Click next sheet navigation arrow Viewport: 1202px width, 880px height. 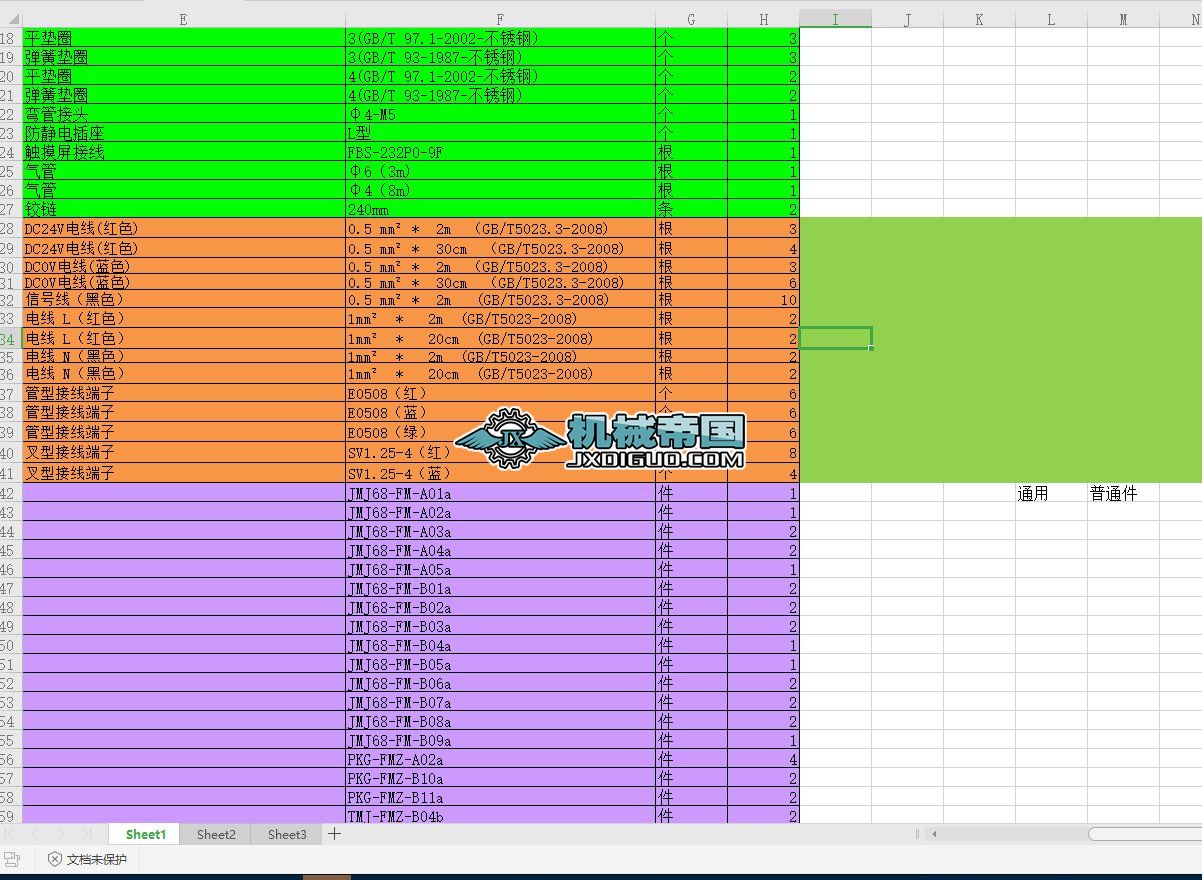click(60, 834)
